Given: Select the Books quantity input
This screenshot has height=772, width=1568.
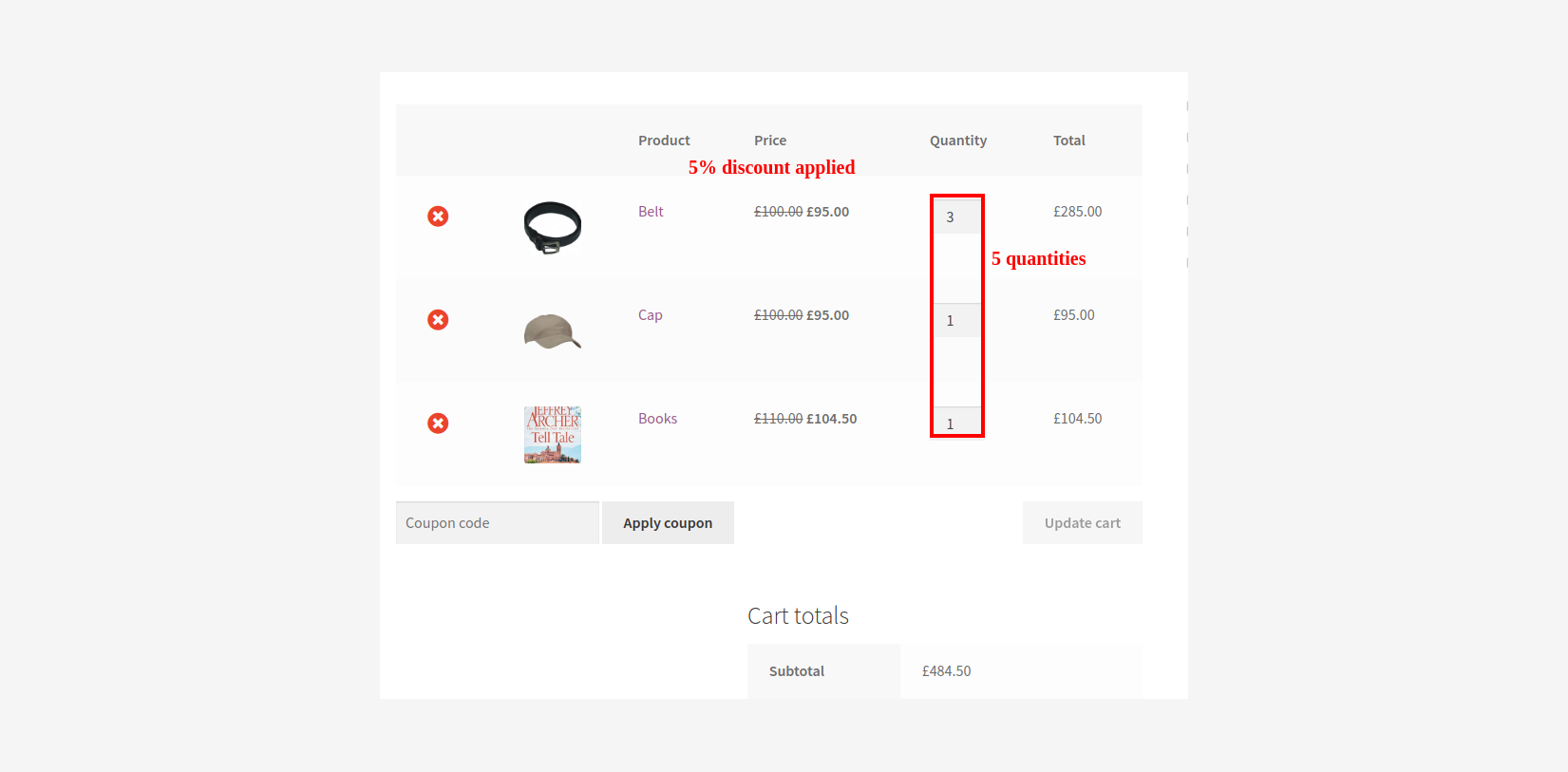Looking at the screenshot, I should coord(957,422).
